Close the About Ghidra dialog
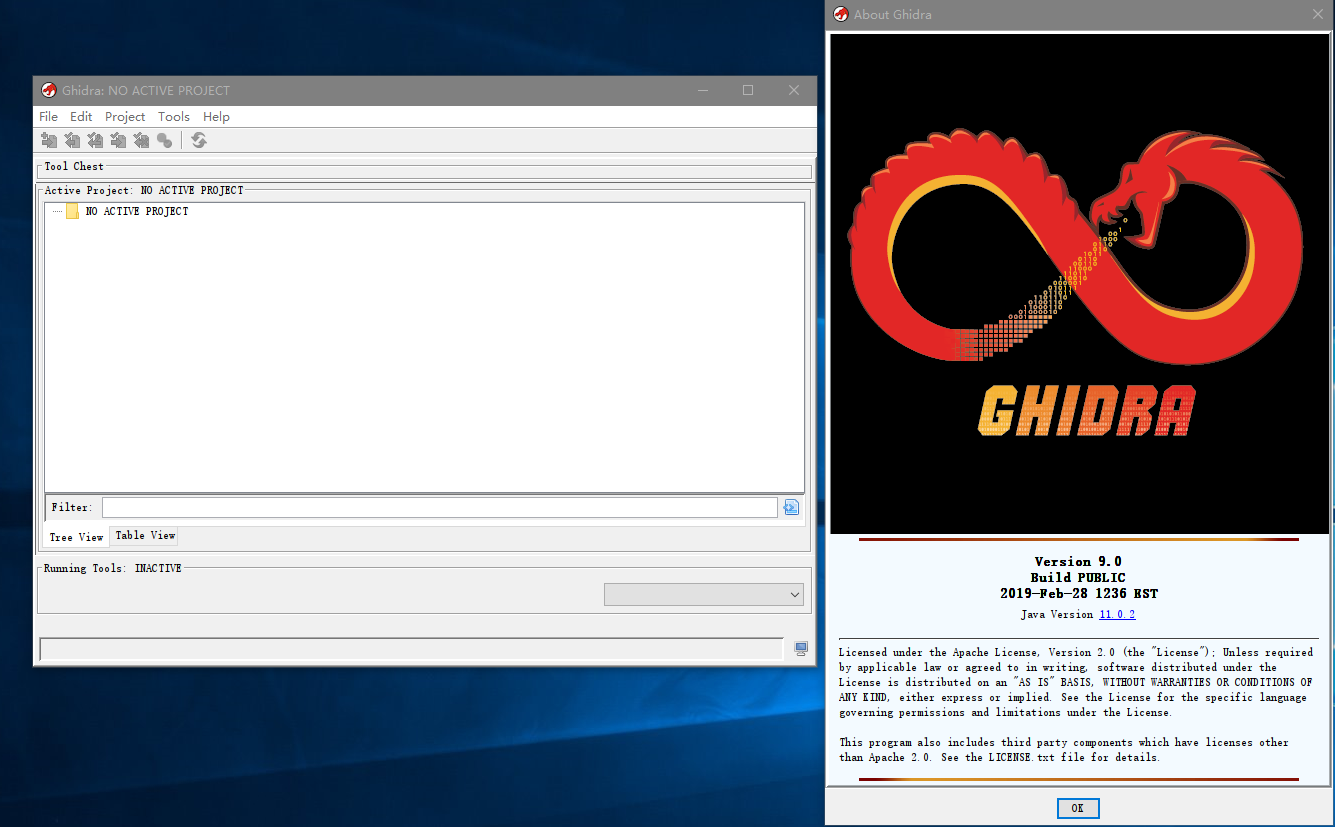 point(1318,14)
